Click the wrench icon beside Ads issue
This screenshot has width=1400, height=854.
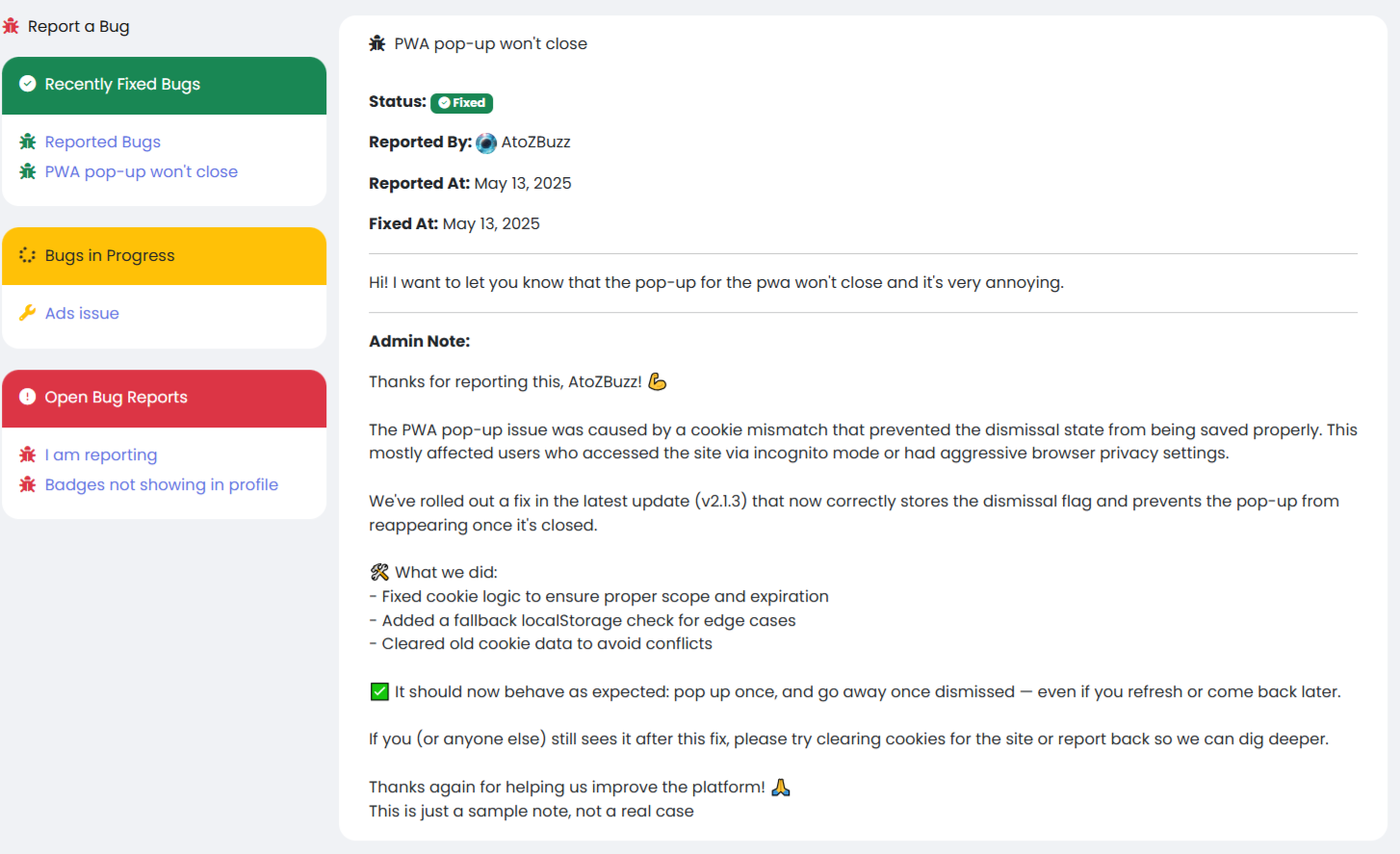28,313
